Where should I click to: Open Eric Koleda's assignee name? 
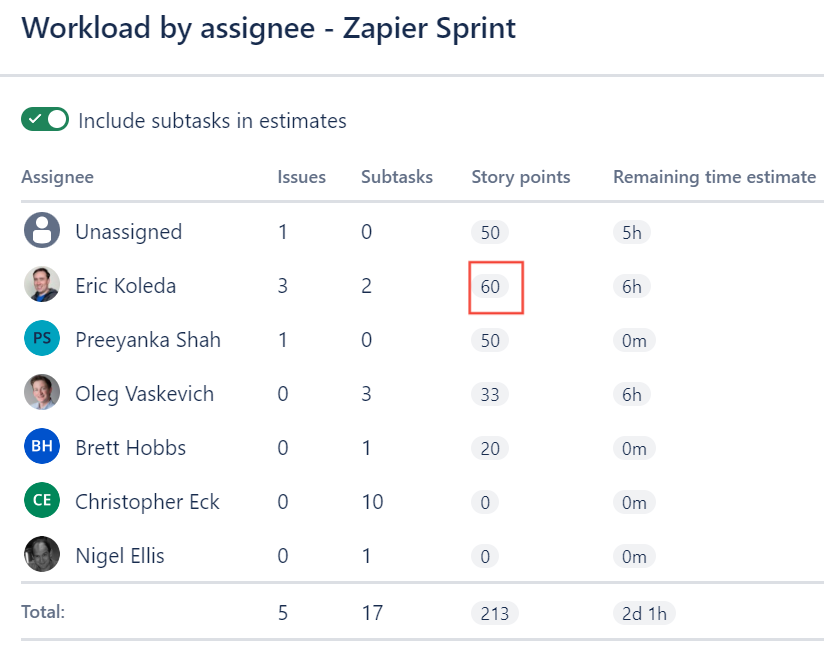tap(125, 286)
